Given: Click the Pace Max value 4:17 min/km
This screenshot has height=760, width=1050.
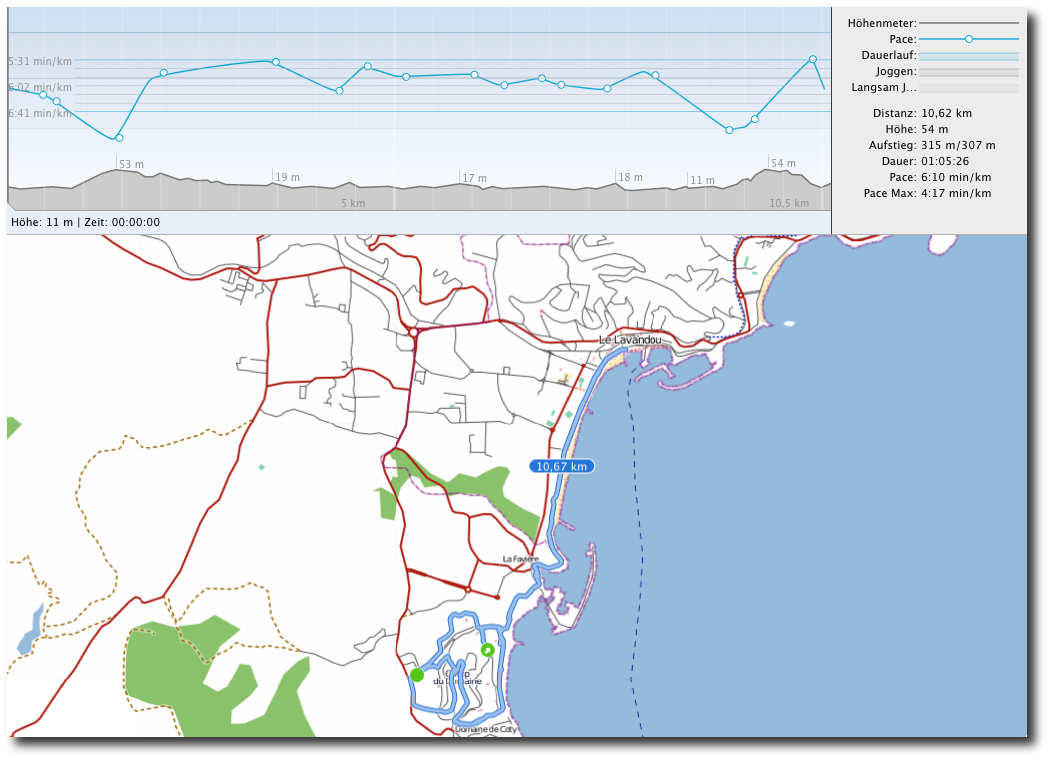Looking at the screenshot, I should pyautogui.click(x=956, y=194).
